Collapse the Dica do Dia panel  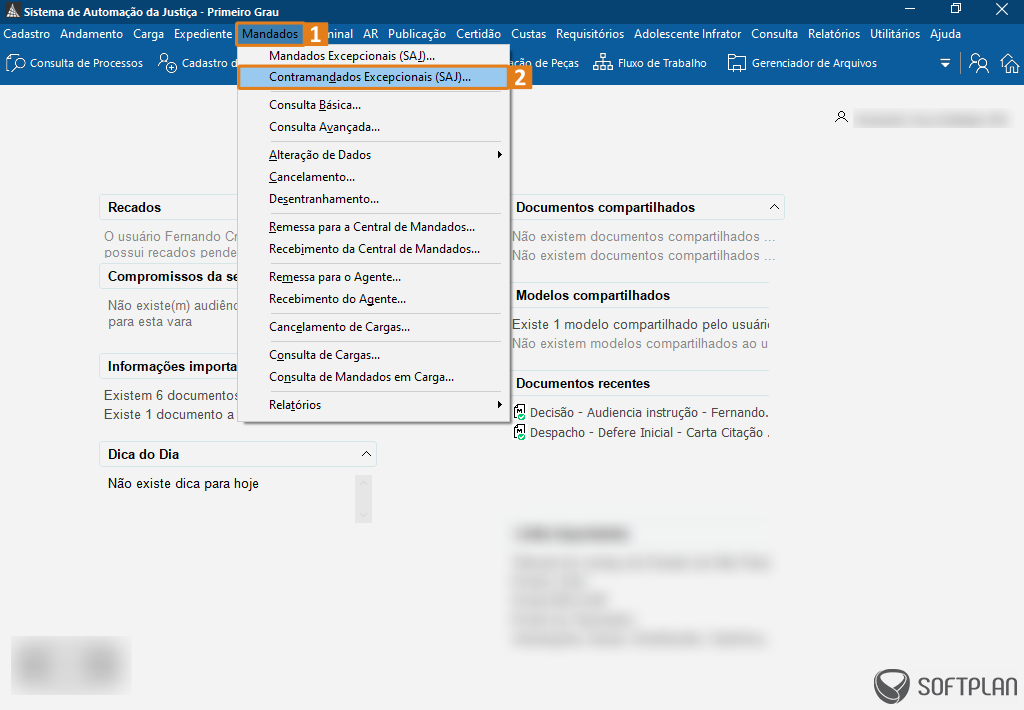(x=366, y=454)
